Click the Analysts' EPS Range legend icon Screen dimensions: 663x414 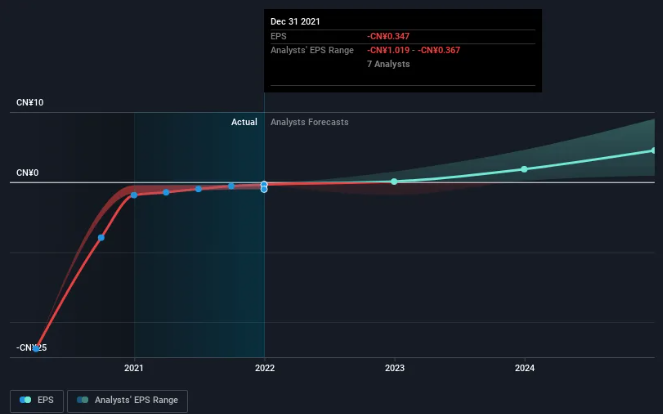[82, 400]
